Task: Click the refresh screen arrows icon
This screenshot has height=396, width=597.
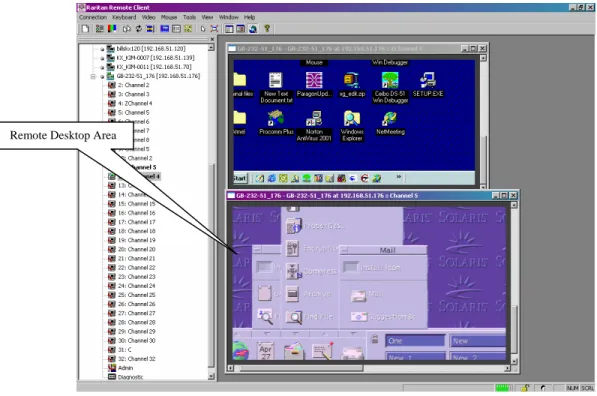Action: tap(138, 29)
